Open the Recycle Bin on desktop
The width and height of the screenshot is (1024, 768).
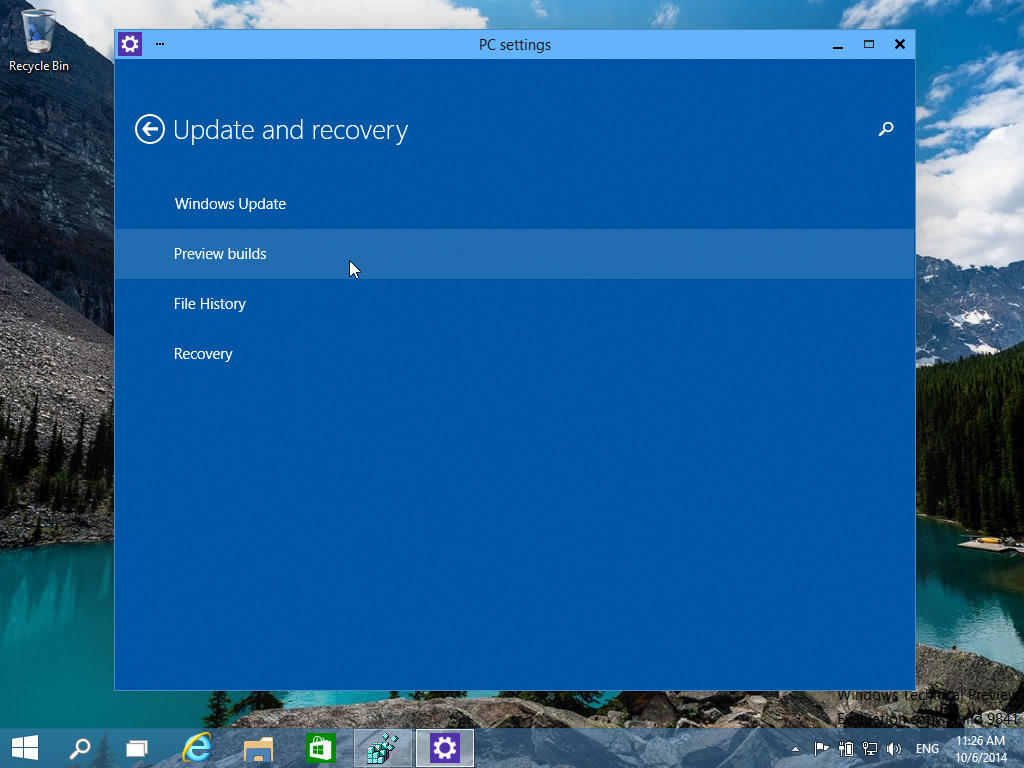pos(39,39)
